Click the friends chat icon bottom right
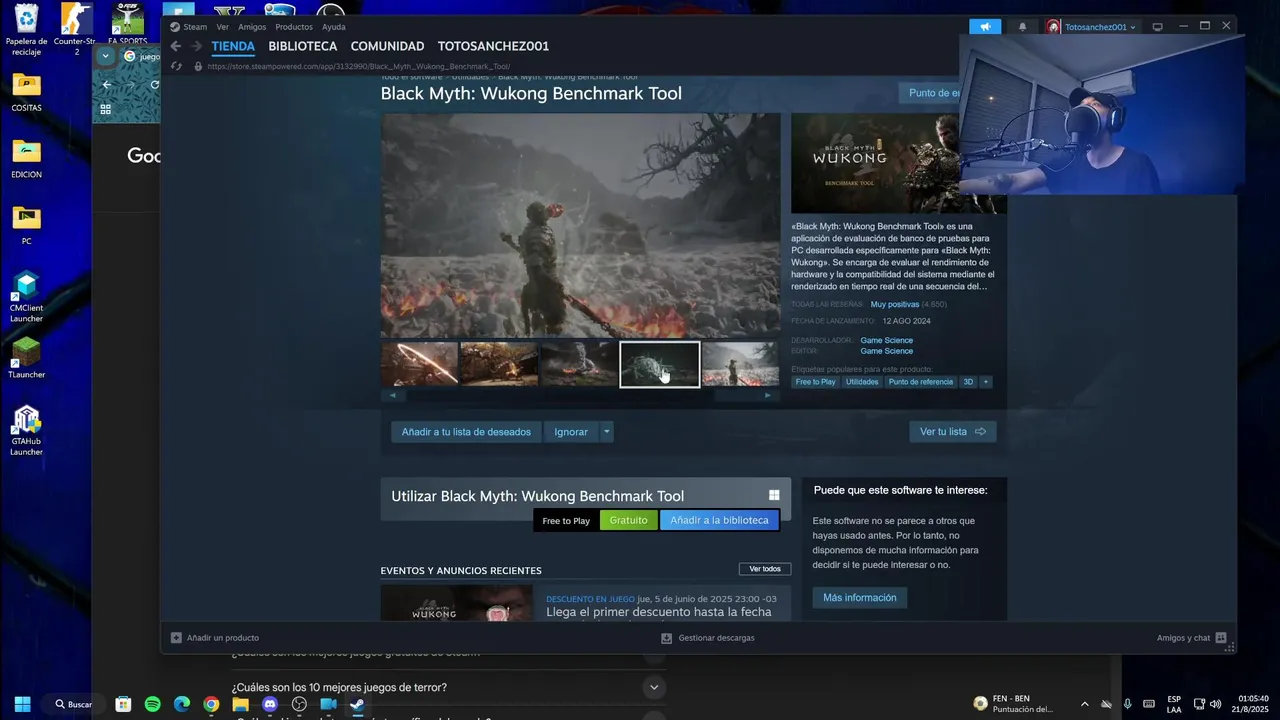1280x720 pixels. (x=1221, y=637)
